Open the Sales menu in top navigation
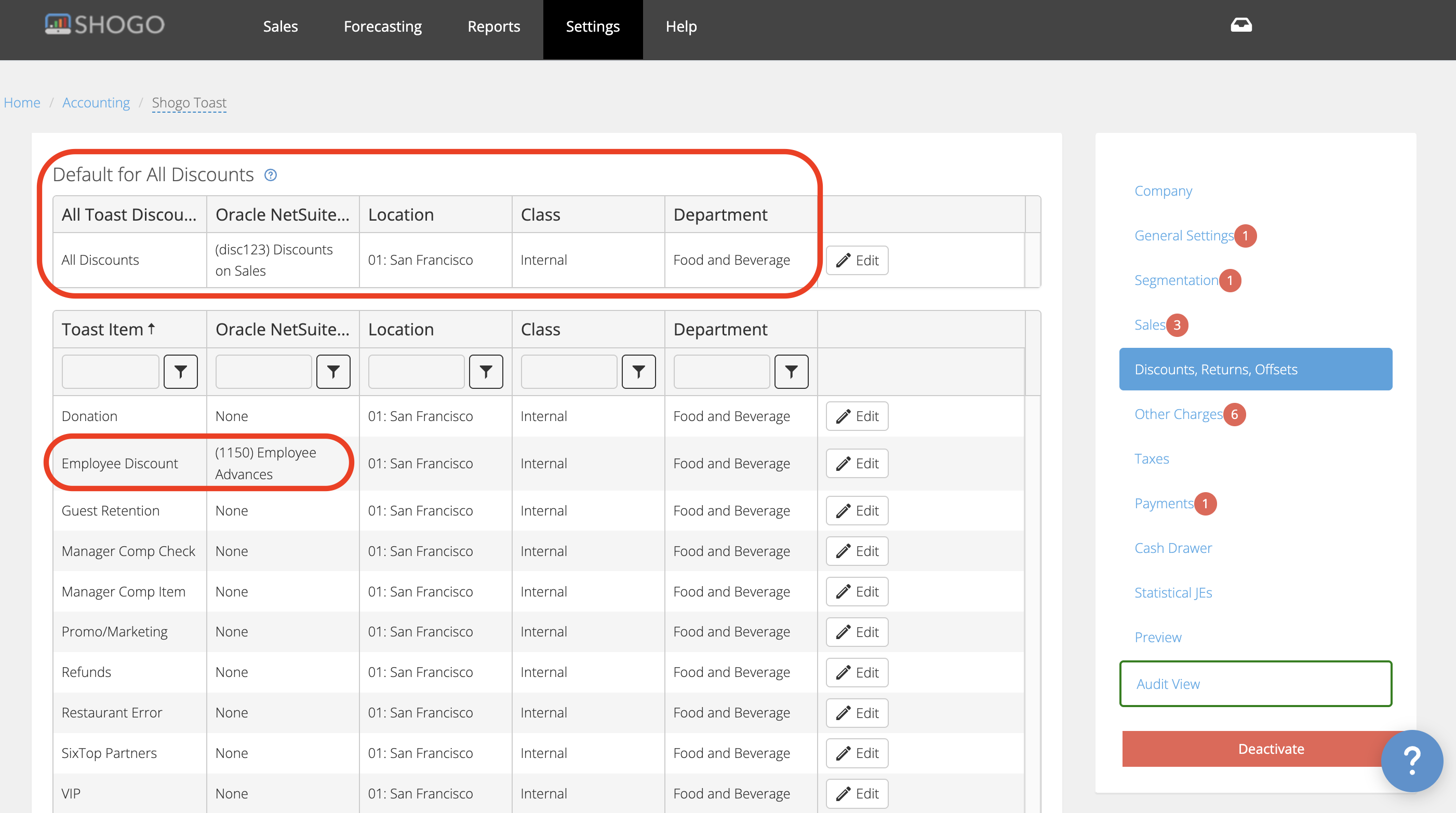The image size is (1456, 813). (280, 26)
